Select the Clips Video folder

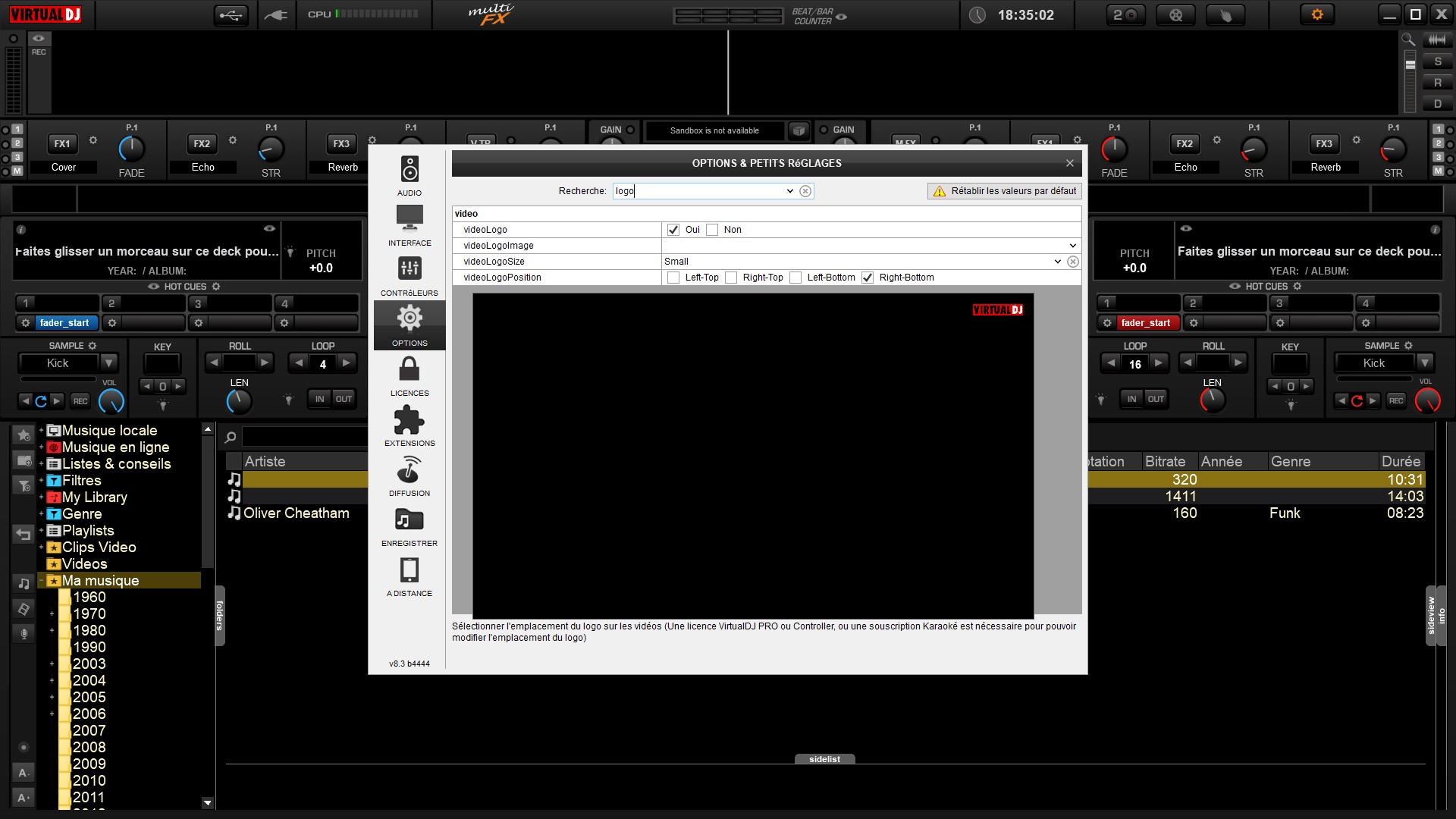click(x=99, y=548)
